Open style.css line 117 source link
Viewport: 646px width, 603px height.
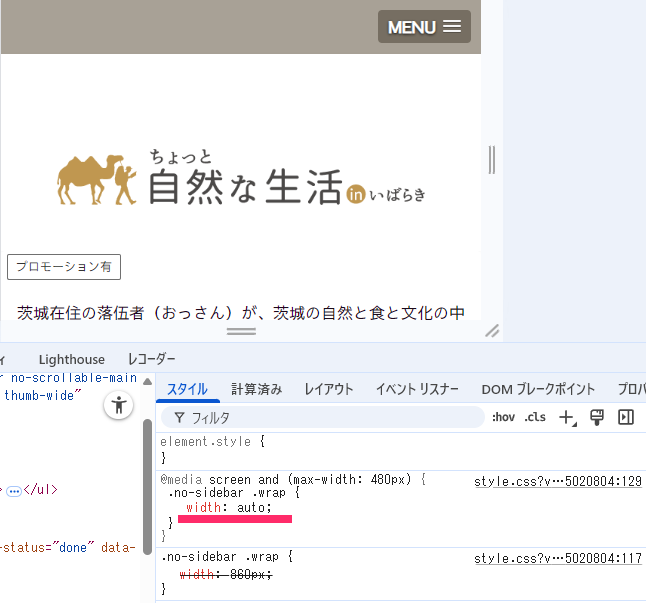coord(557,558)
